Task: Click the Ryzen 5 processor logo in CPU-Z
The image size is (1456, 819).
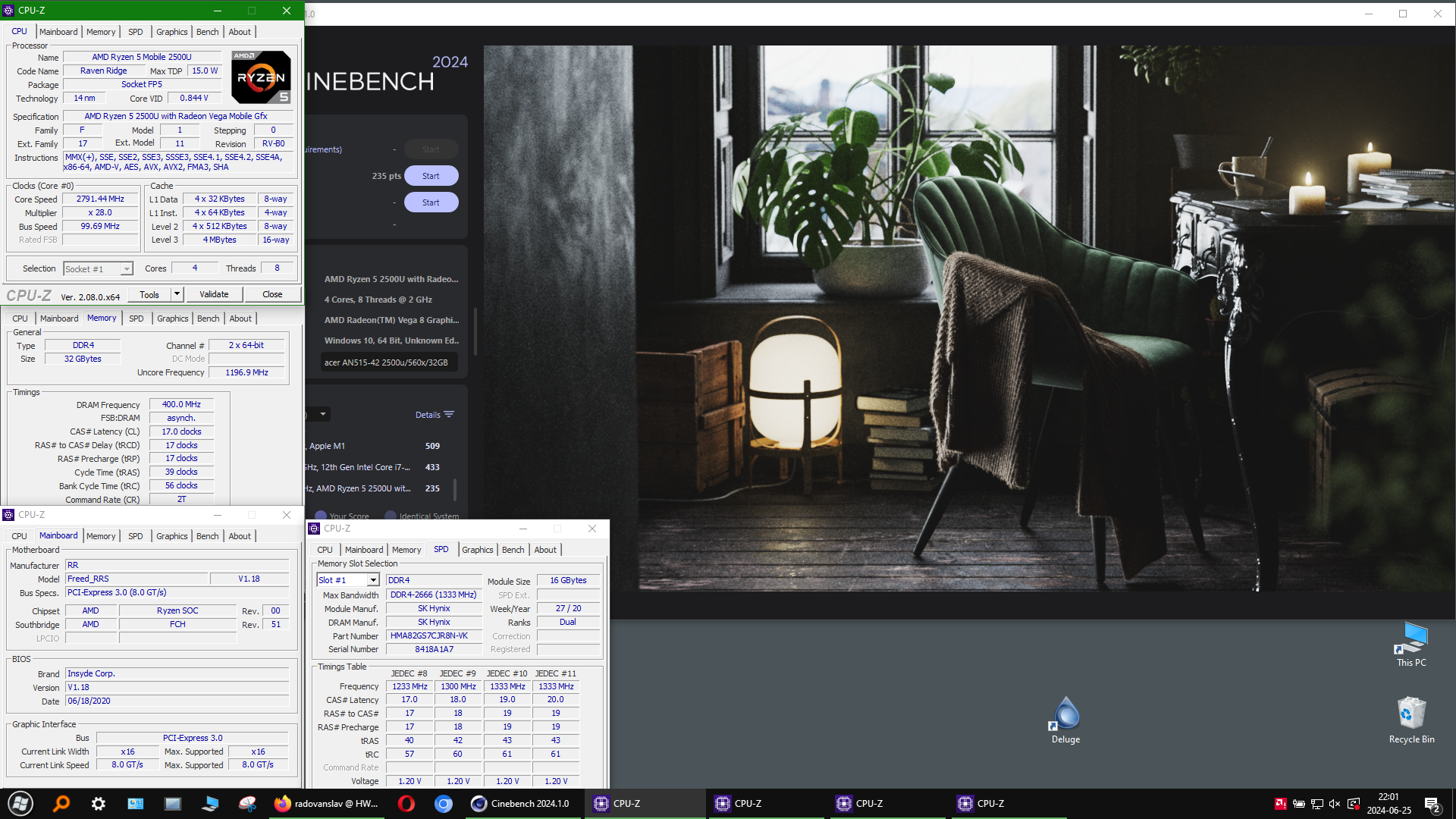Action: 261,77
